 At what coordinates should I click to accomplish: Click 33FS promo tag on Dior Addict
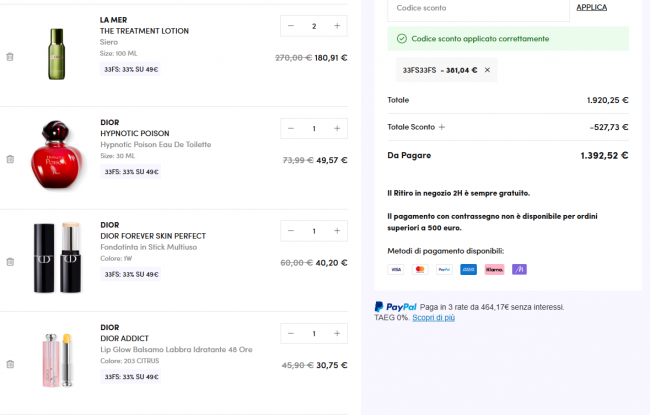[131, 376]
